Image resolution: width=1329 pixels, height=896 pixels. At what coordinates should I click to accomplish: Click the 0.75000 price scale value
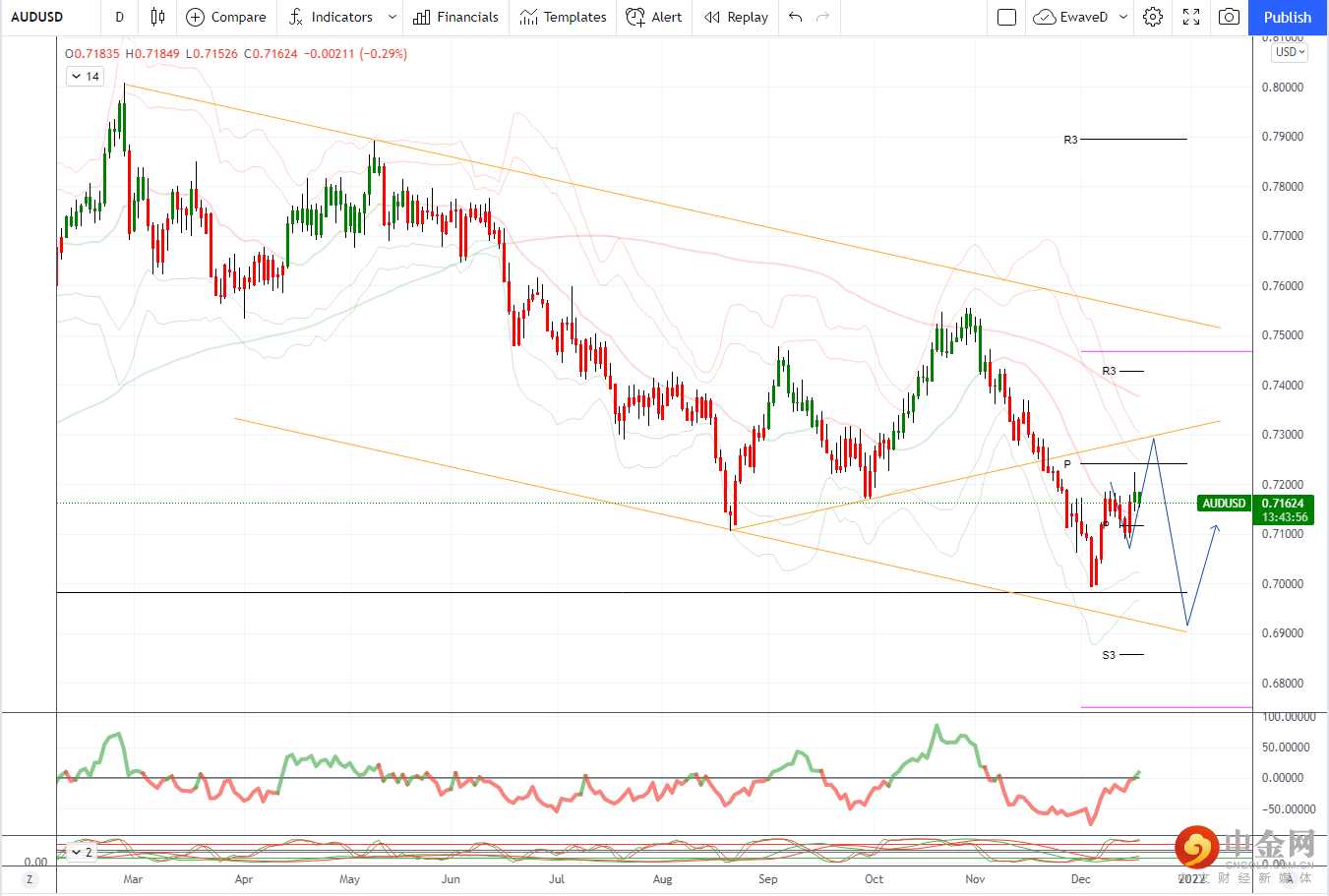pos(1283,335)
